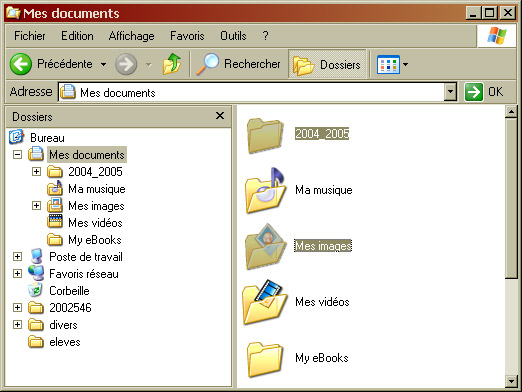Image resolution: width=522 pixels, height=392 pixels.
Task: Close the Dossiers side panel
Action: pos(220,116)
